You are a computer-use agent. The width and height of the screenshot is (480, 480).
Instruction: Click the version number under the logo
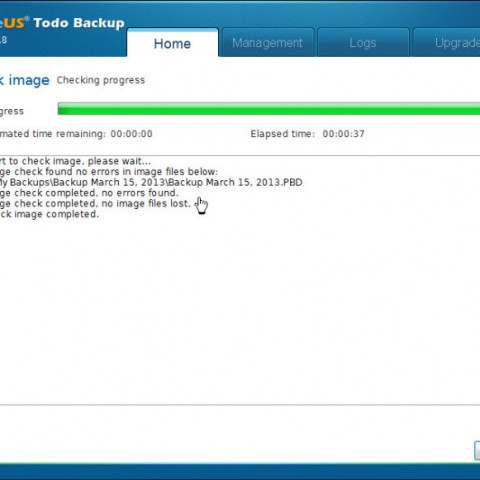pyautogui.click(x=3, y=40)
